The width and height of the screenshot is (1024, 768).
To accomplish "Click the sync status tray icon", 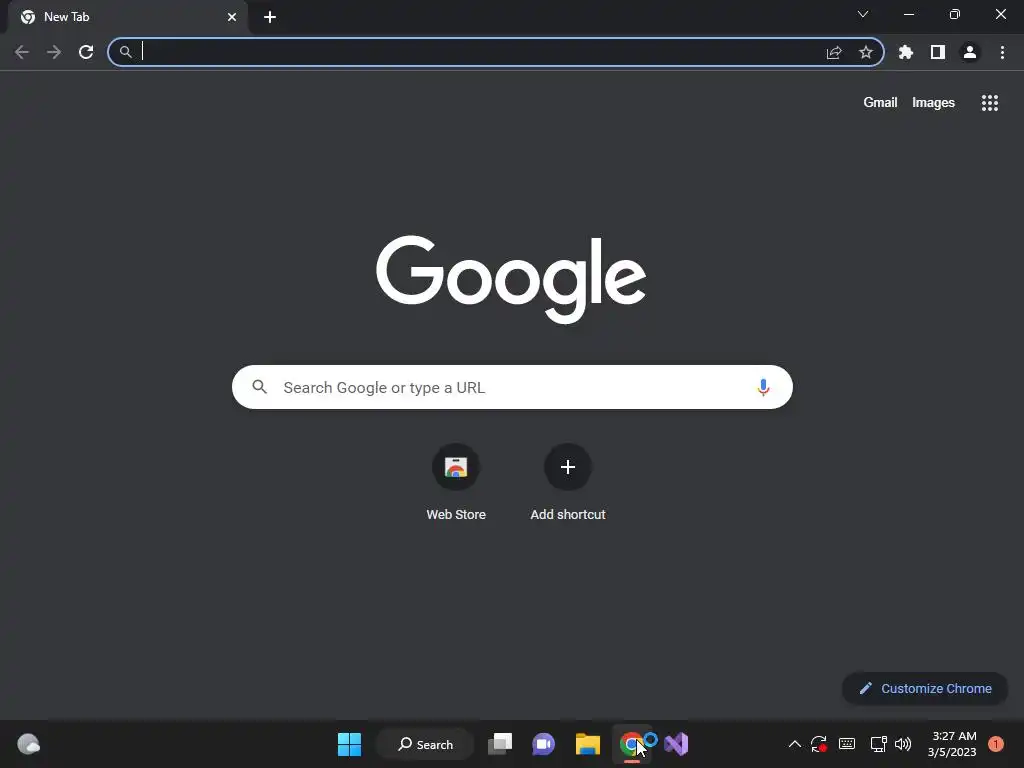I will [x=819, y=744].
